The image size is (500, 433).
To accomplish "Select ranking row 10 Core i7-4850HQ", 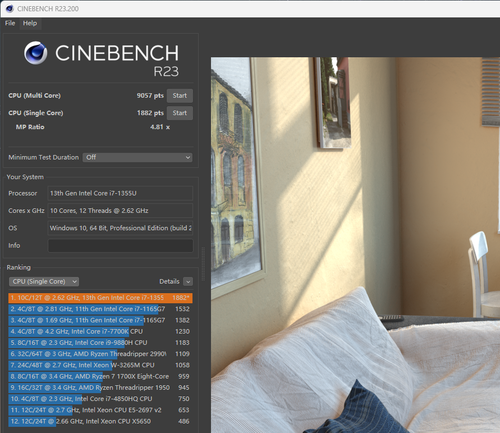I will (100, 399).
